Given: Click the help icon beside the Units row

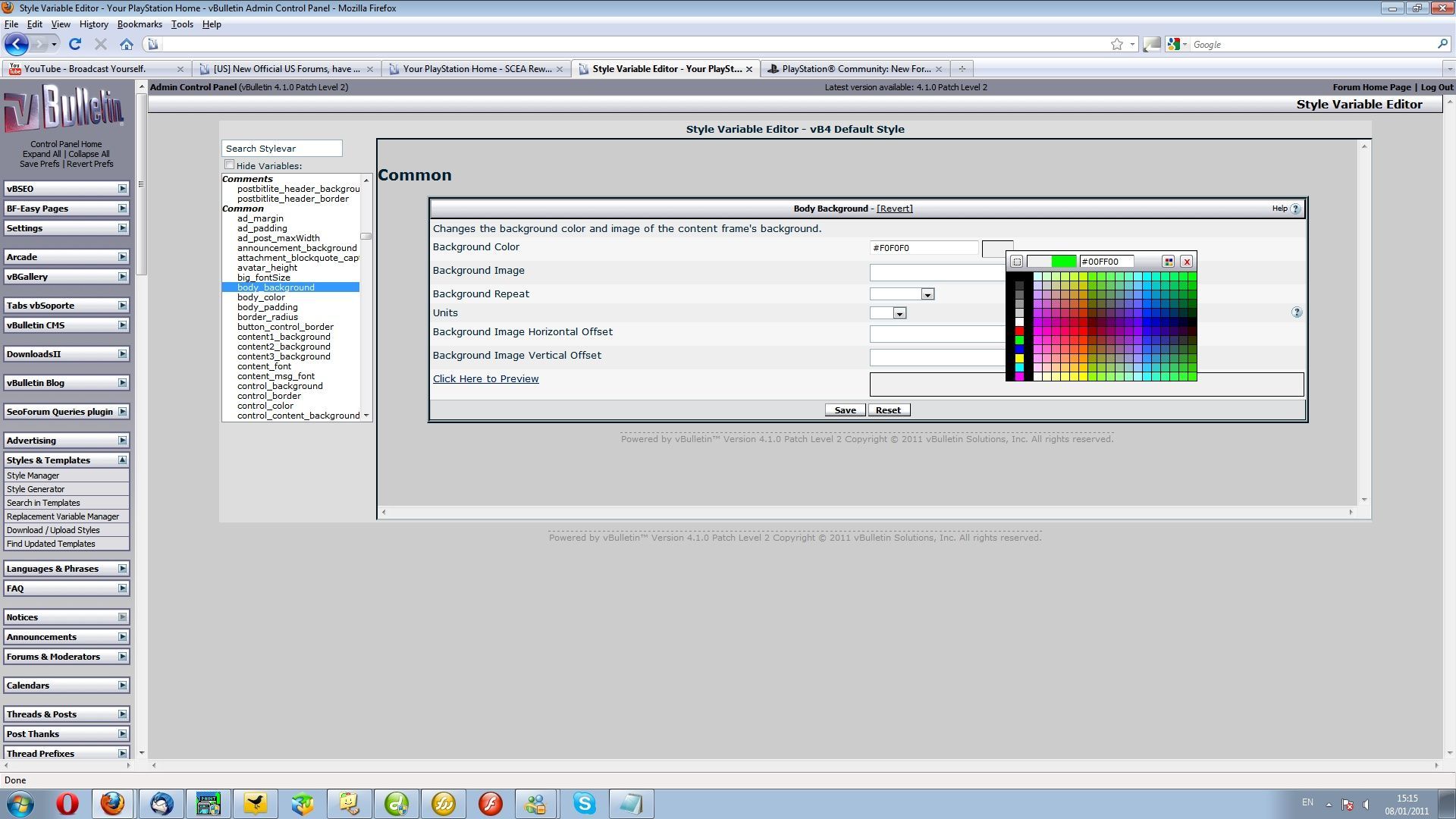Looking at the screenshot, I should point(1297,312).
